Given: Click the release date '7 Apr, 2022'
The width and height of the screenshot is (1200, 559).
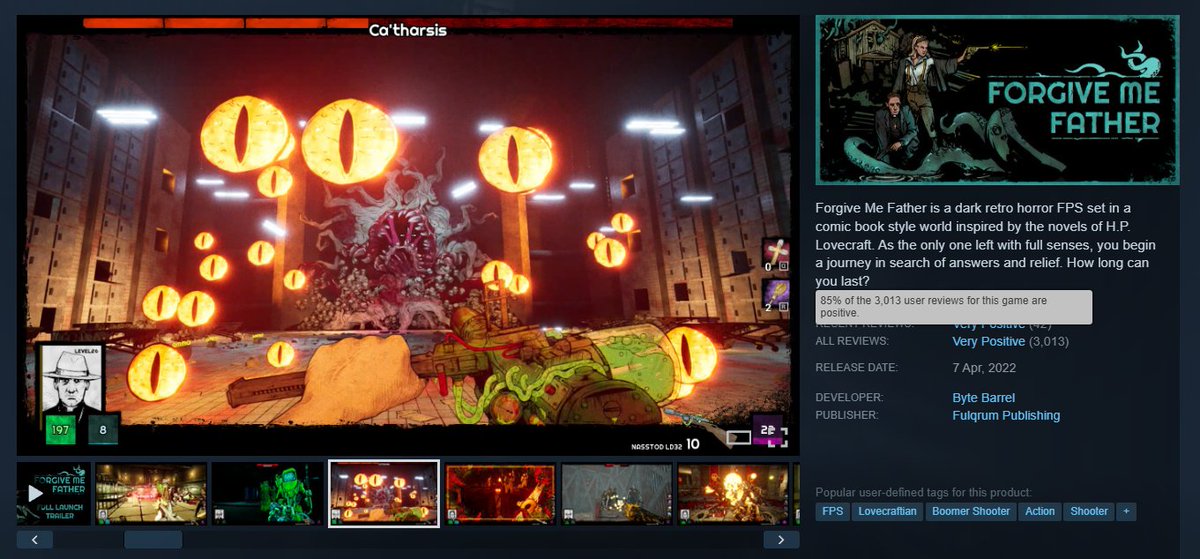Looking at the screenshot, I should click(985, 368).
